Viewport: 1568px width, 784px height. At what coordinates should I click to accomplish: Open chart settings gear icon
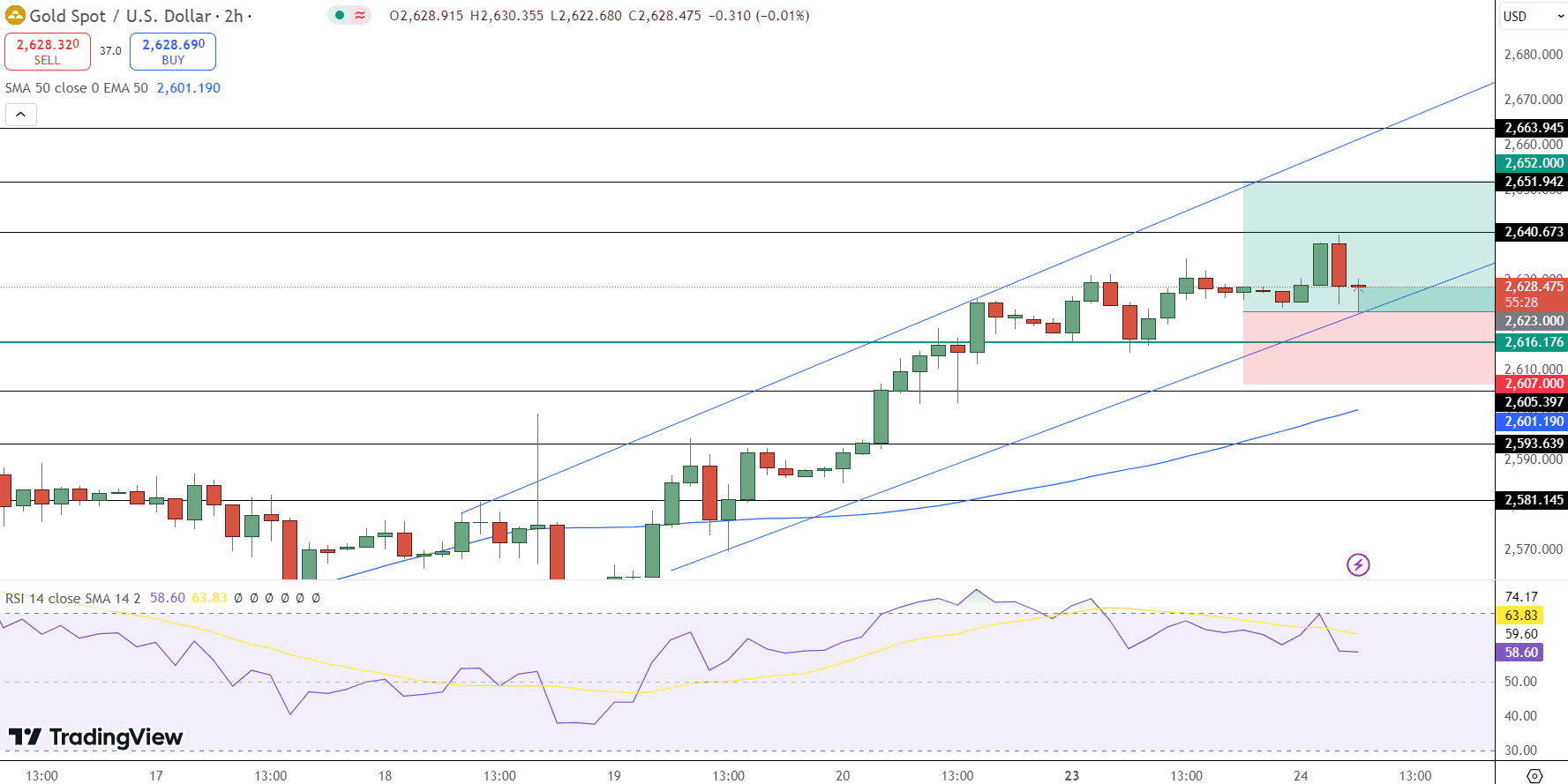(1534, 775)
